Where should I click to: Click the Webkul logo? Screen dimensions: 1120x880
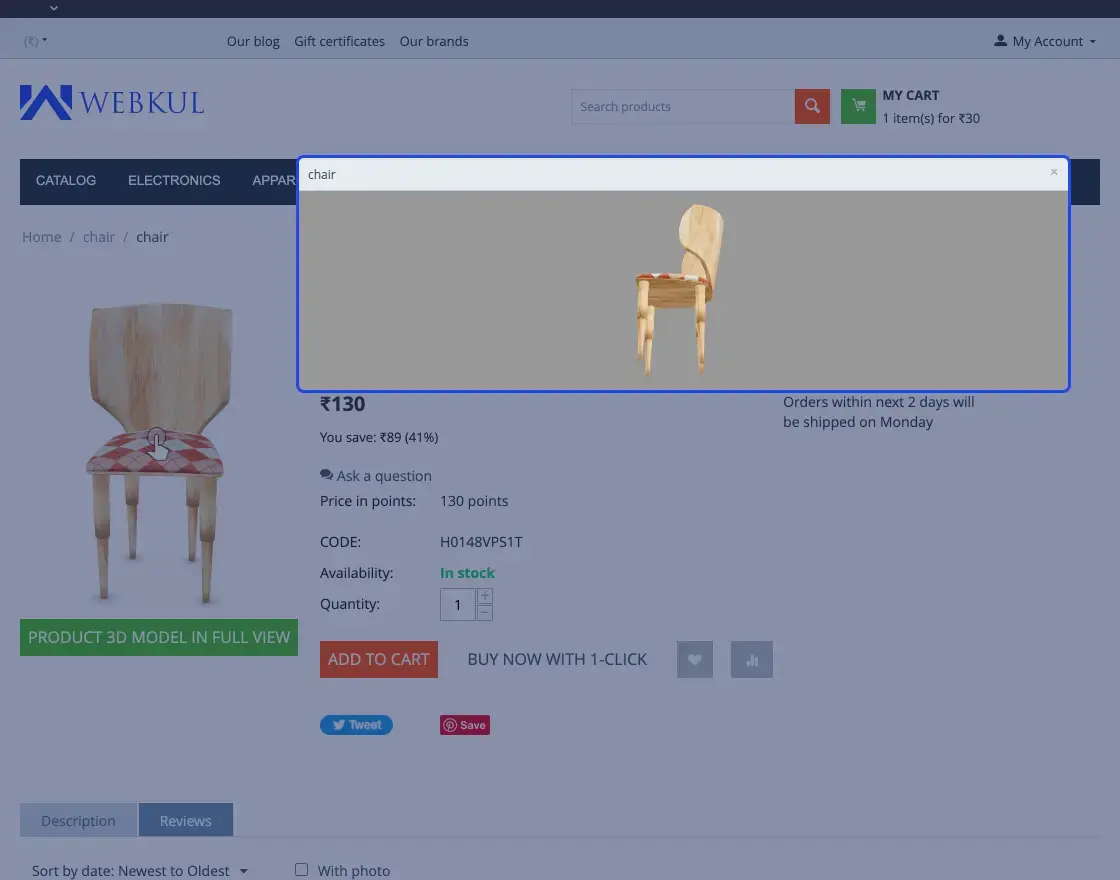[x=112, y=102]
